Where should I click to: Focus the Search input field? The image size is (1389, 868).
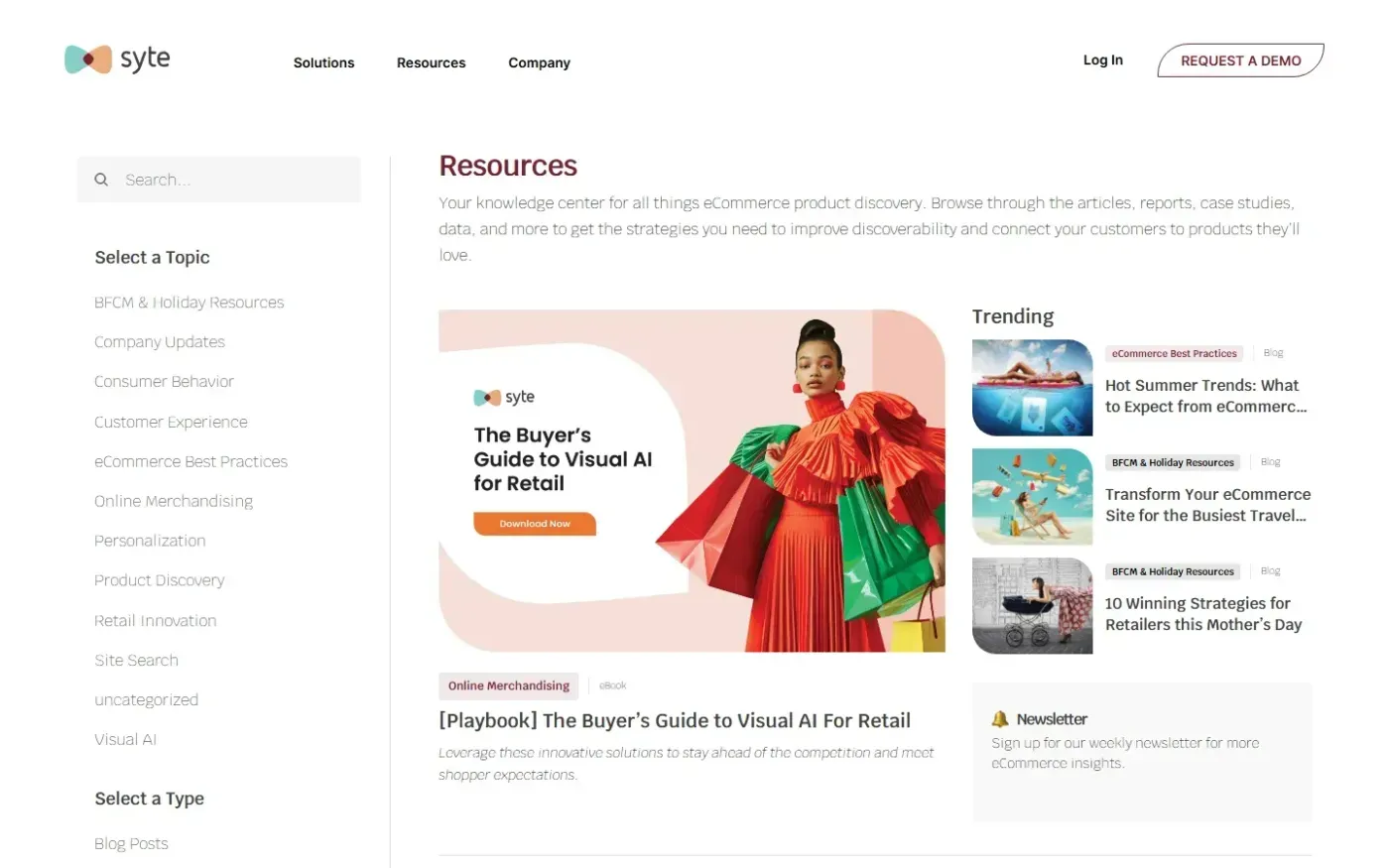(218, 180)
